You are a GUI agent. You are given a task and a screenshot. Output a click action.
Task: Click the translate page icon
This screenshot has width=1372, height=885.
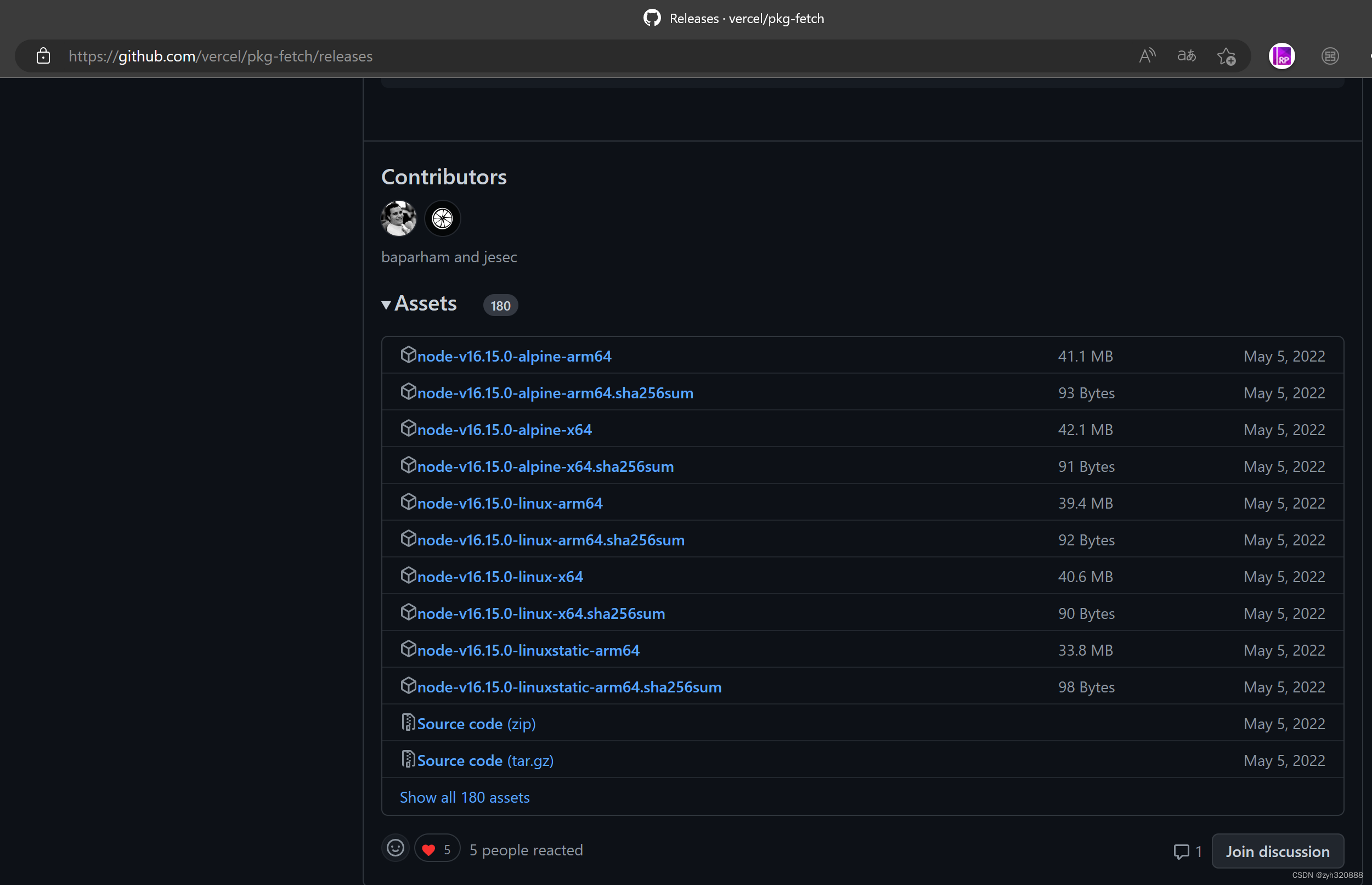(1187, 57)
